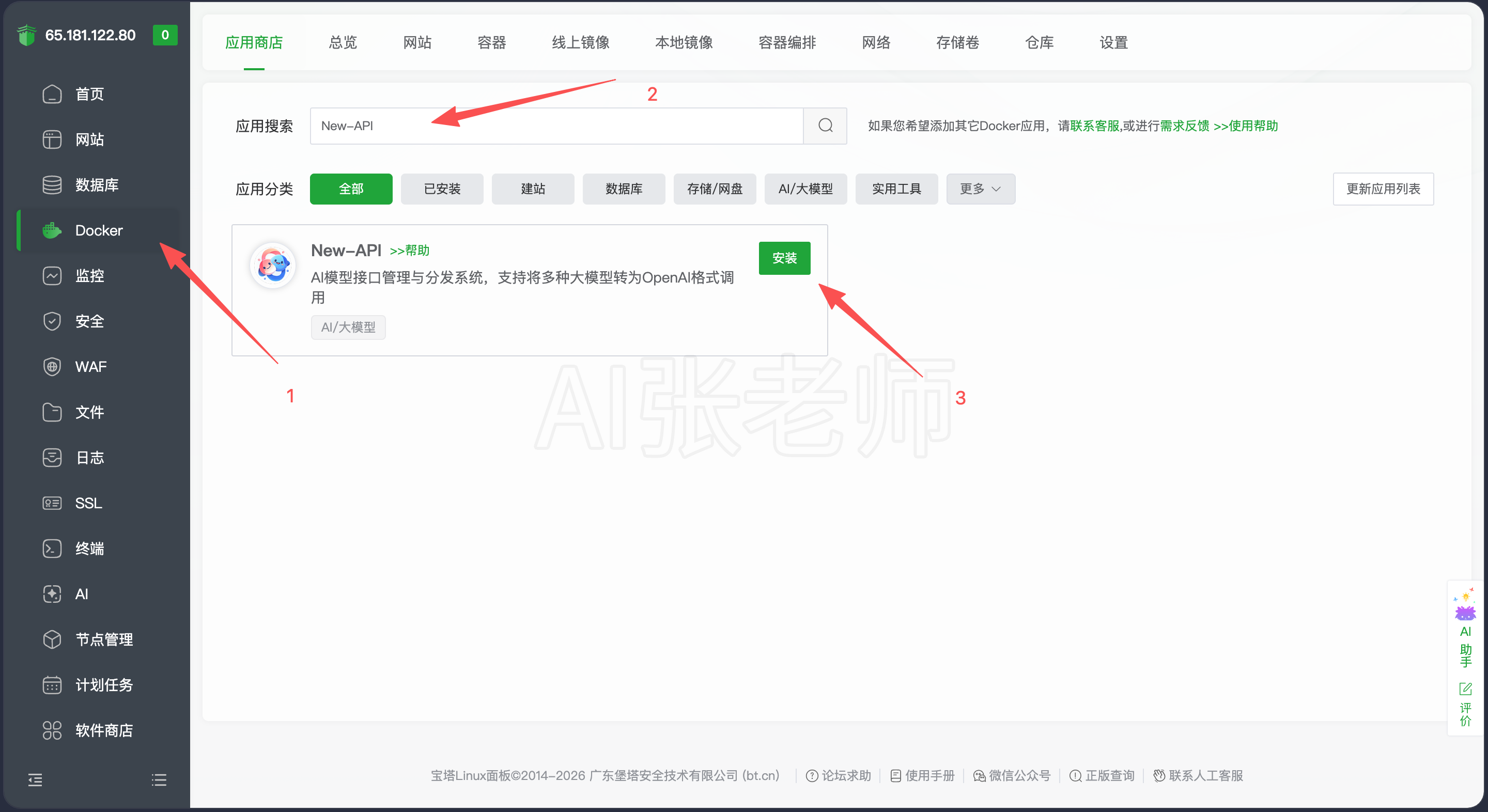Open 使用手册 footer link
The image size is (1488, 812).
coord(922,776)
